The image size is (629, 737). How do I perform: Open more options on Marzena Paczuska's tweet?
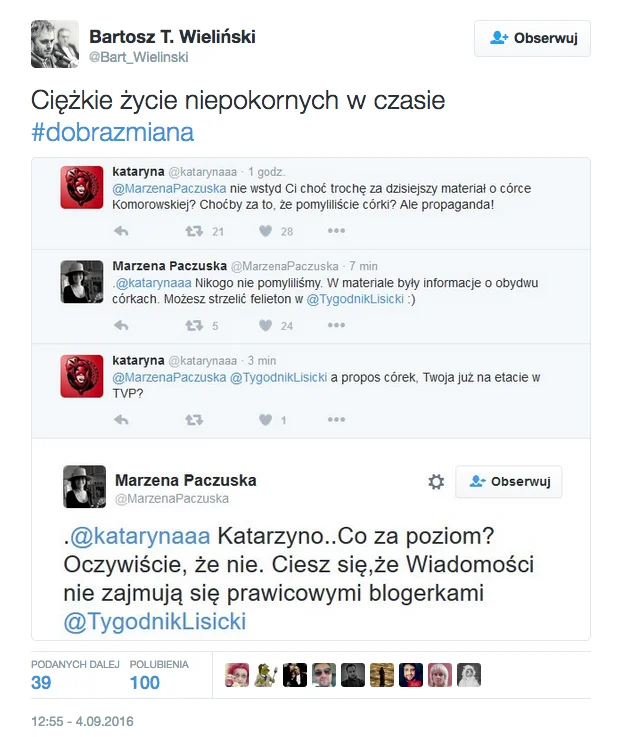(336, 325)
